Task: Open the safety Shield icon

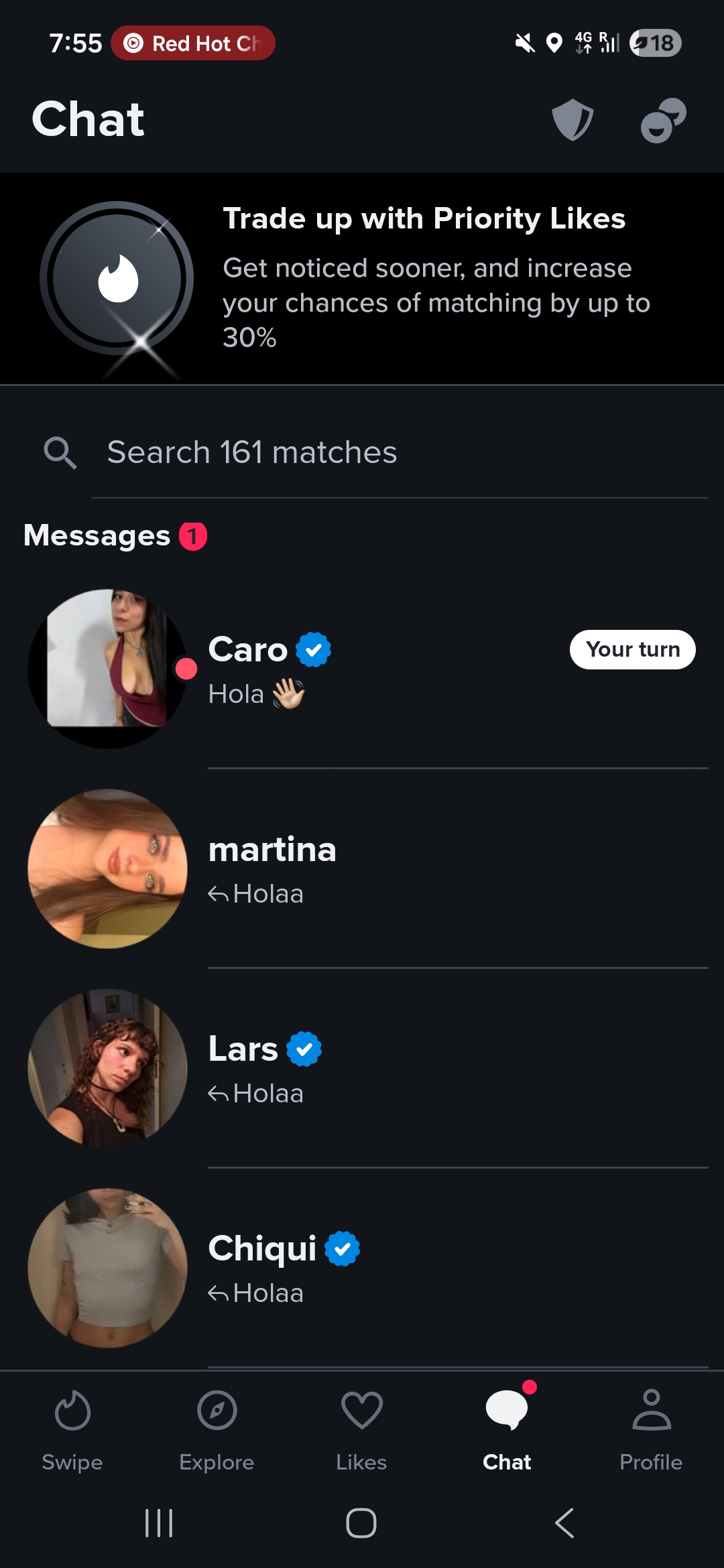Action: [x=573, y=119]
